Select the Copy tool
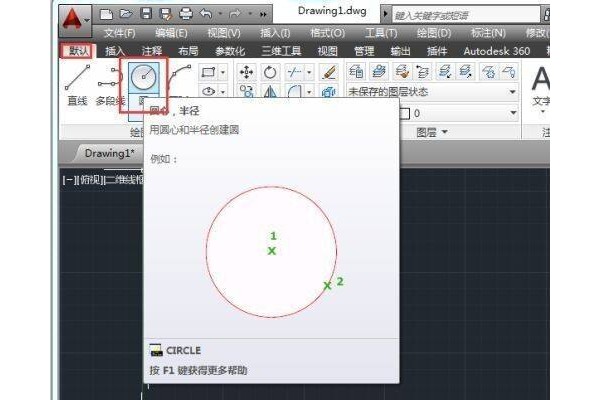Image resolution: width=600 pixels, height=400 pixels. point(246,91)
